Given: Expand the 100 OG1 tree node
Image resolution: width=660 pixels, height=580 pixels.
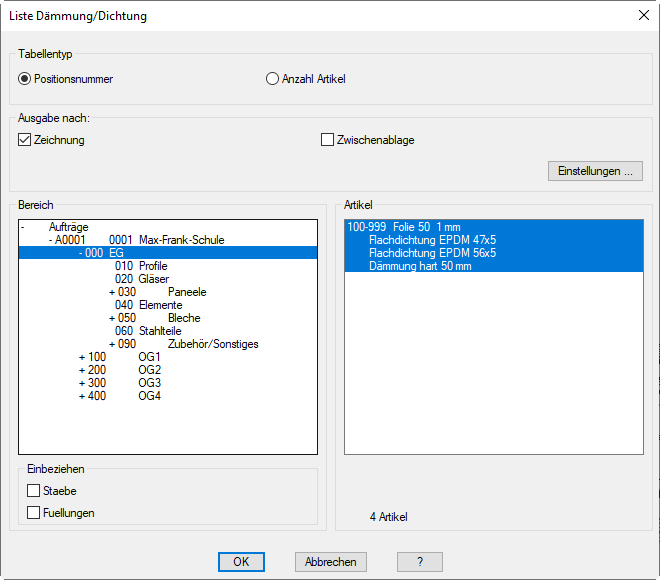Looking at the screenshot, I should 82,357.
